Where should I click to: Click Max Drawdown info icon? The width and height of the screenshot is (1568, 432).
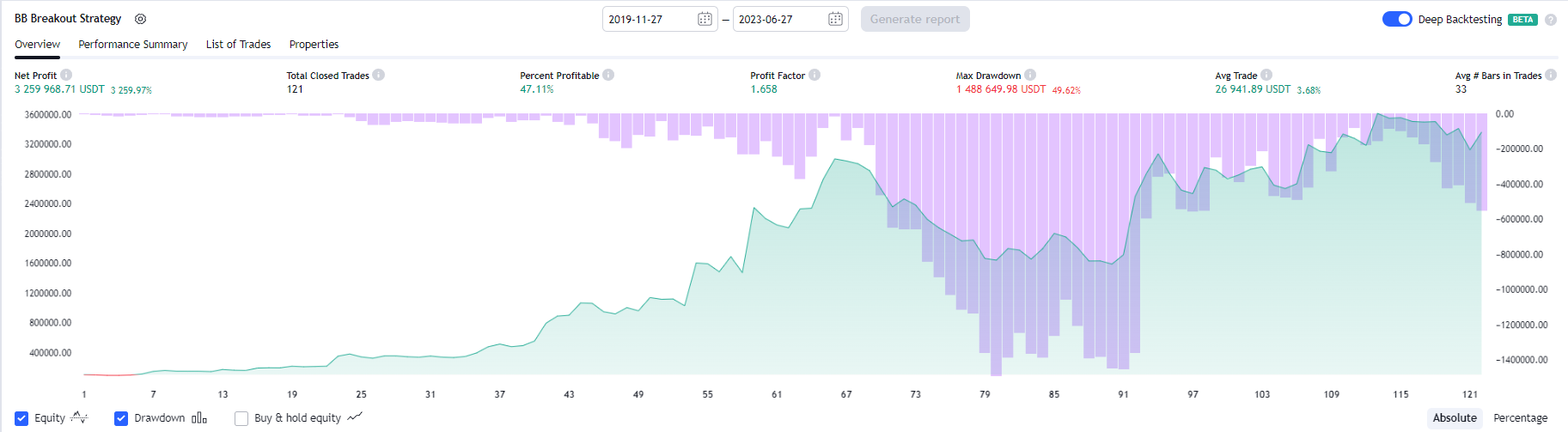coord(1030,75)
